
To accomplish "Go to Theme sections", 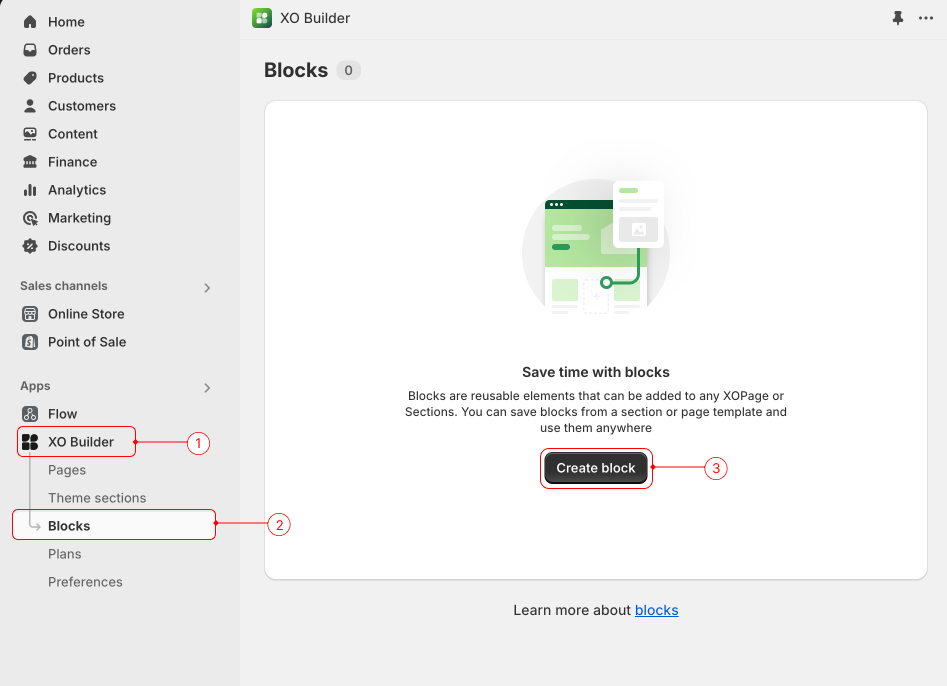I will [x=97, y=498].
